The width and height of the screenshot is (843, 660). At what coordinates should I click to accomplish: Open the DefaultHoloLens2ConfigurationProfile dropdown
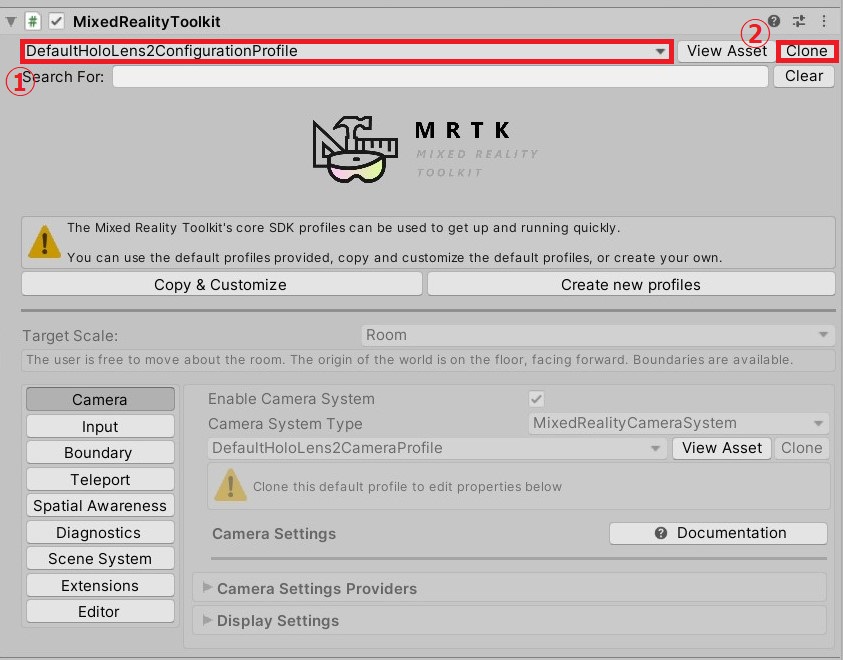tap(347, 51)
